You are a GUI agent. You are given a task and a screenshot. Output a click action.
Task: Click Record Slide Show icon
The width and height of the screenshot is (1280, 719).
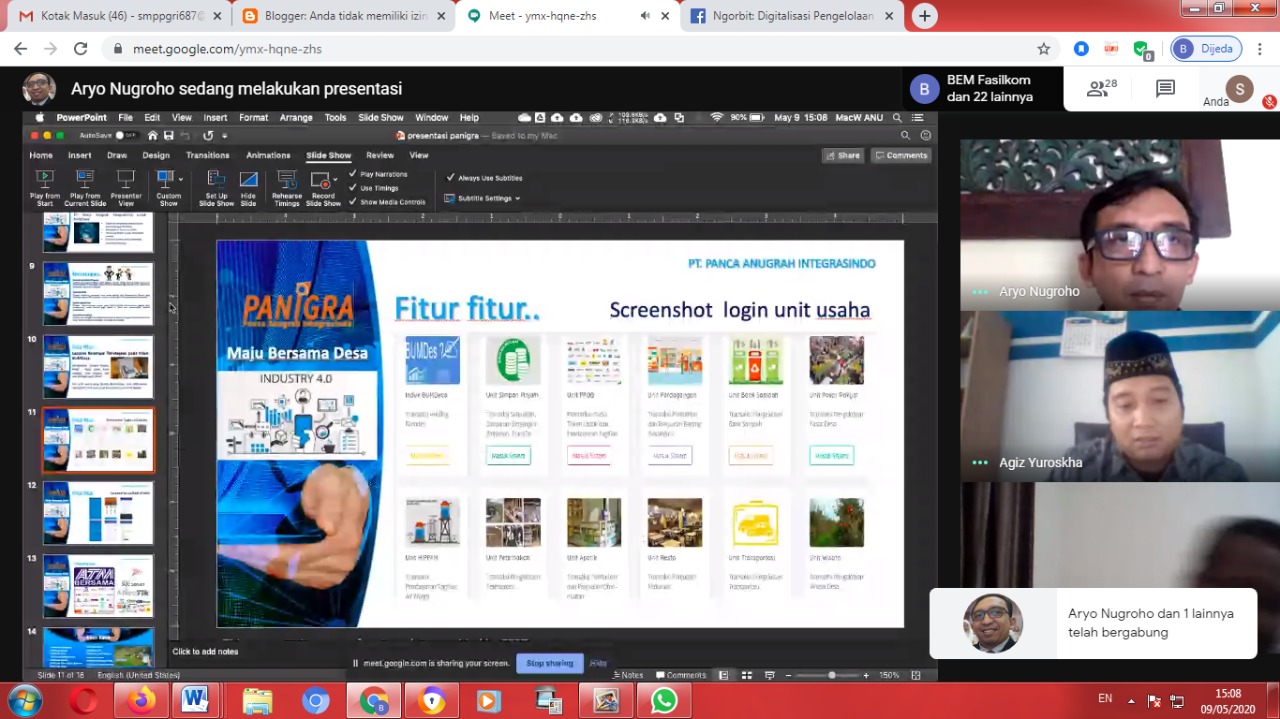[320, 180]
